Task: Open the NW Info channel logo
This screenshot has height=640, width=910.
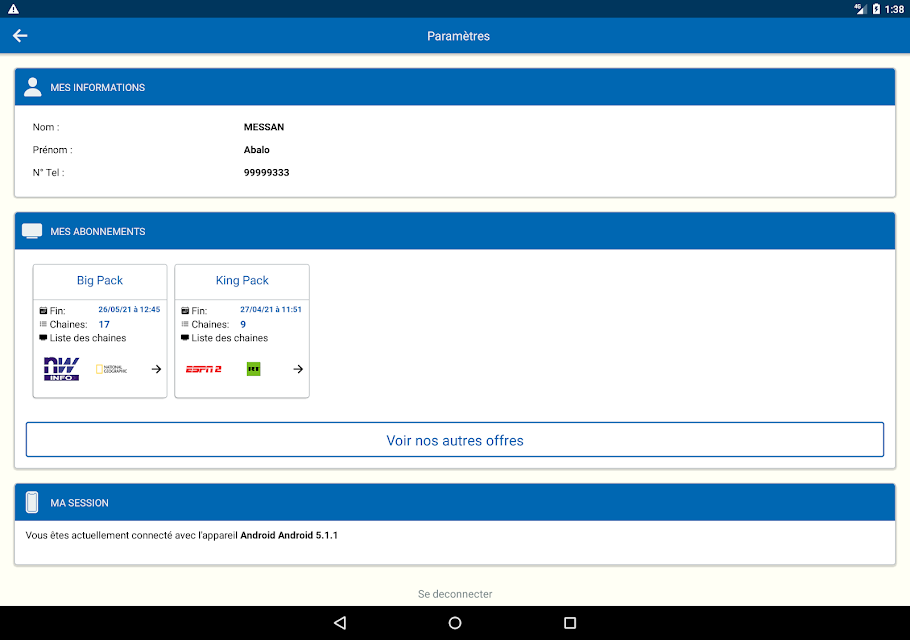Action: [61, 369]
